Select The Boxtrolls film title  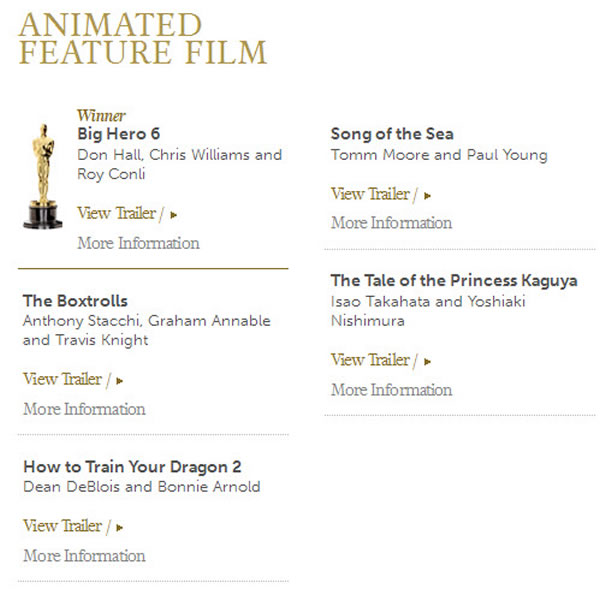75,300
